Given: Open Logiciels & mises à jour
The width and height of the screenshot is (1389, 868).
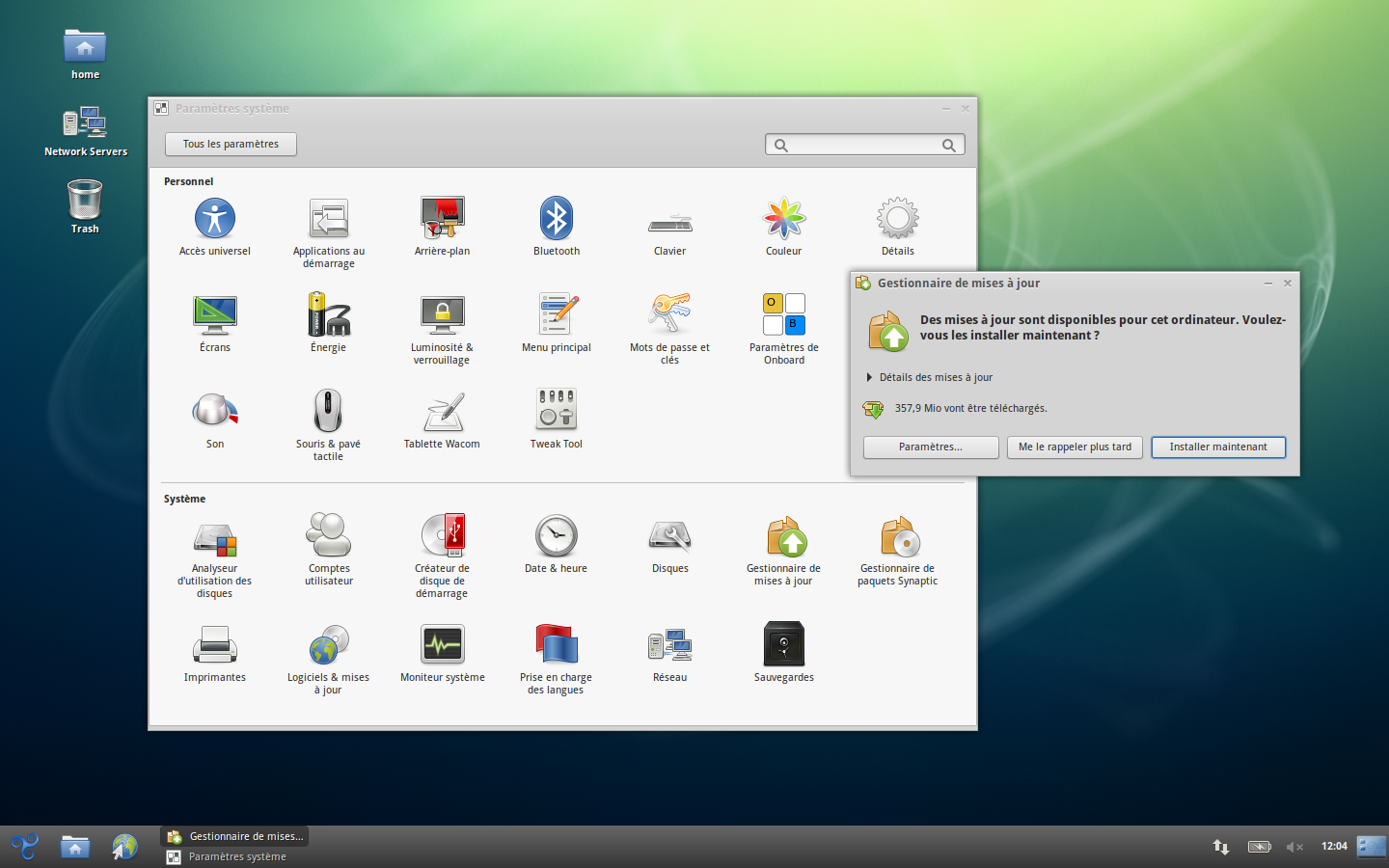Looking at the screenshot, I should tap(329, 660).
